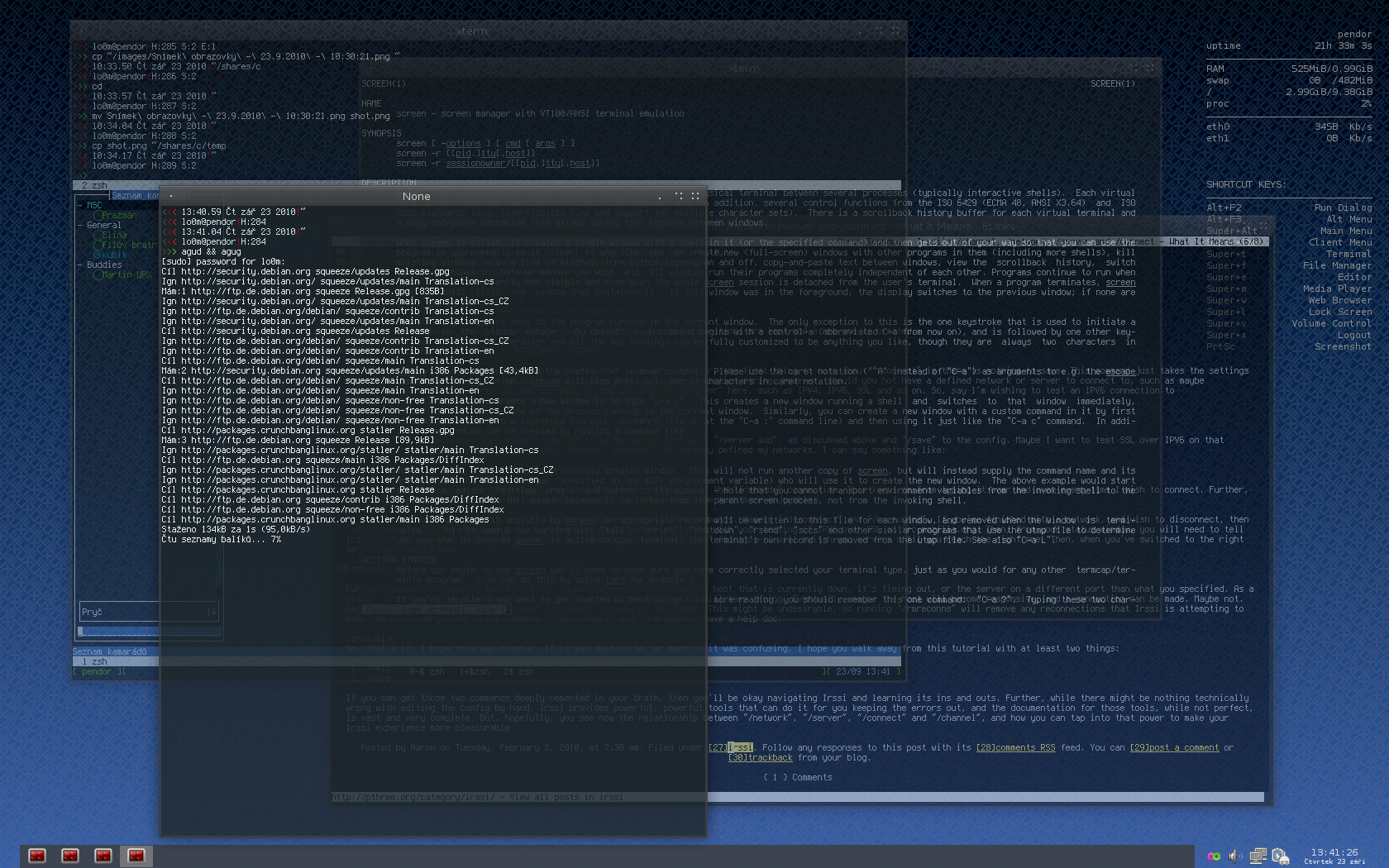
Task: Click the 'What It Means (6/8)' elinks tab
Action: 1216,241
